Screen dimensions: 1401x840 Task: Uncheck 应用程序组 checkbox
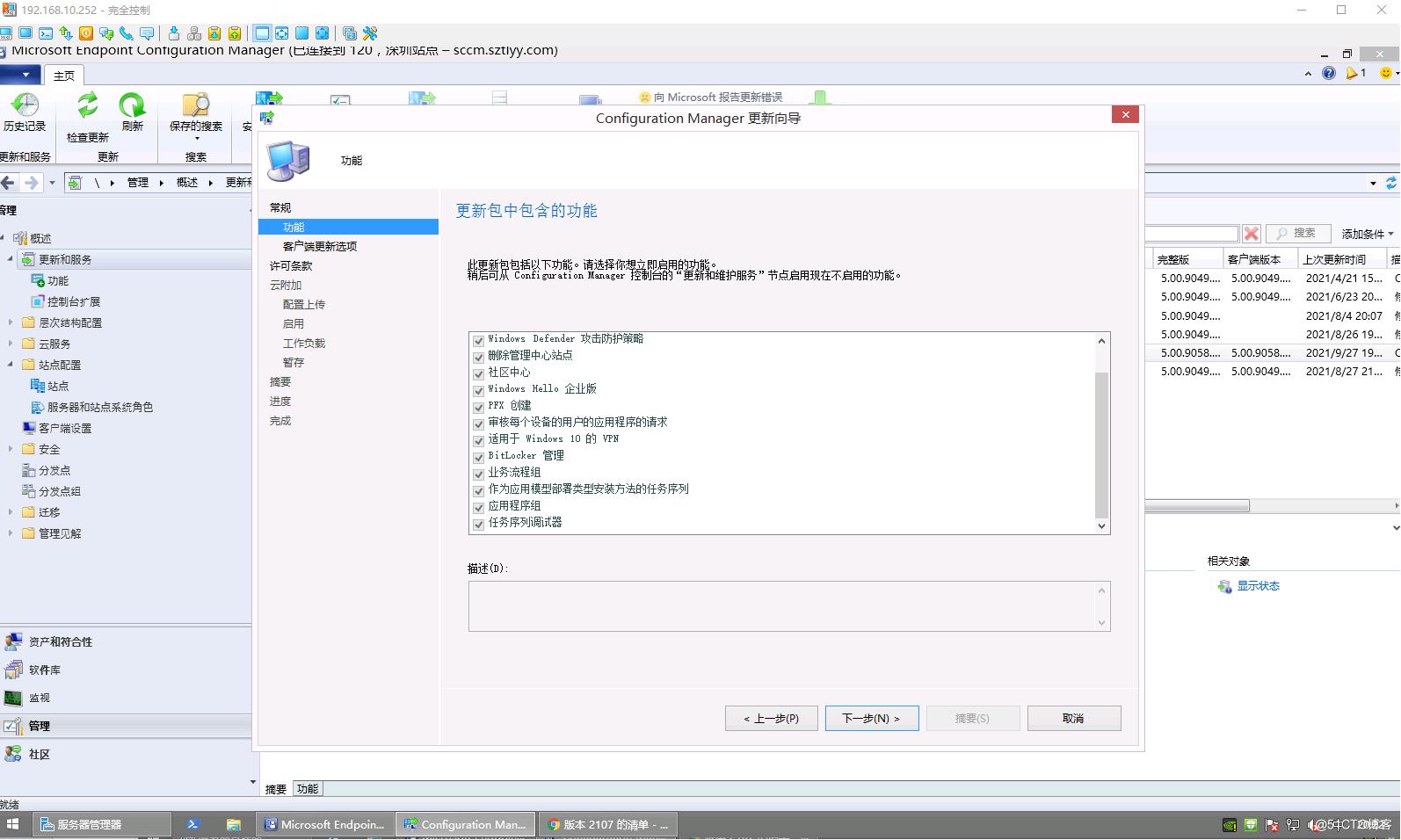tap(479, 507)
